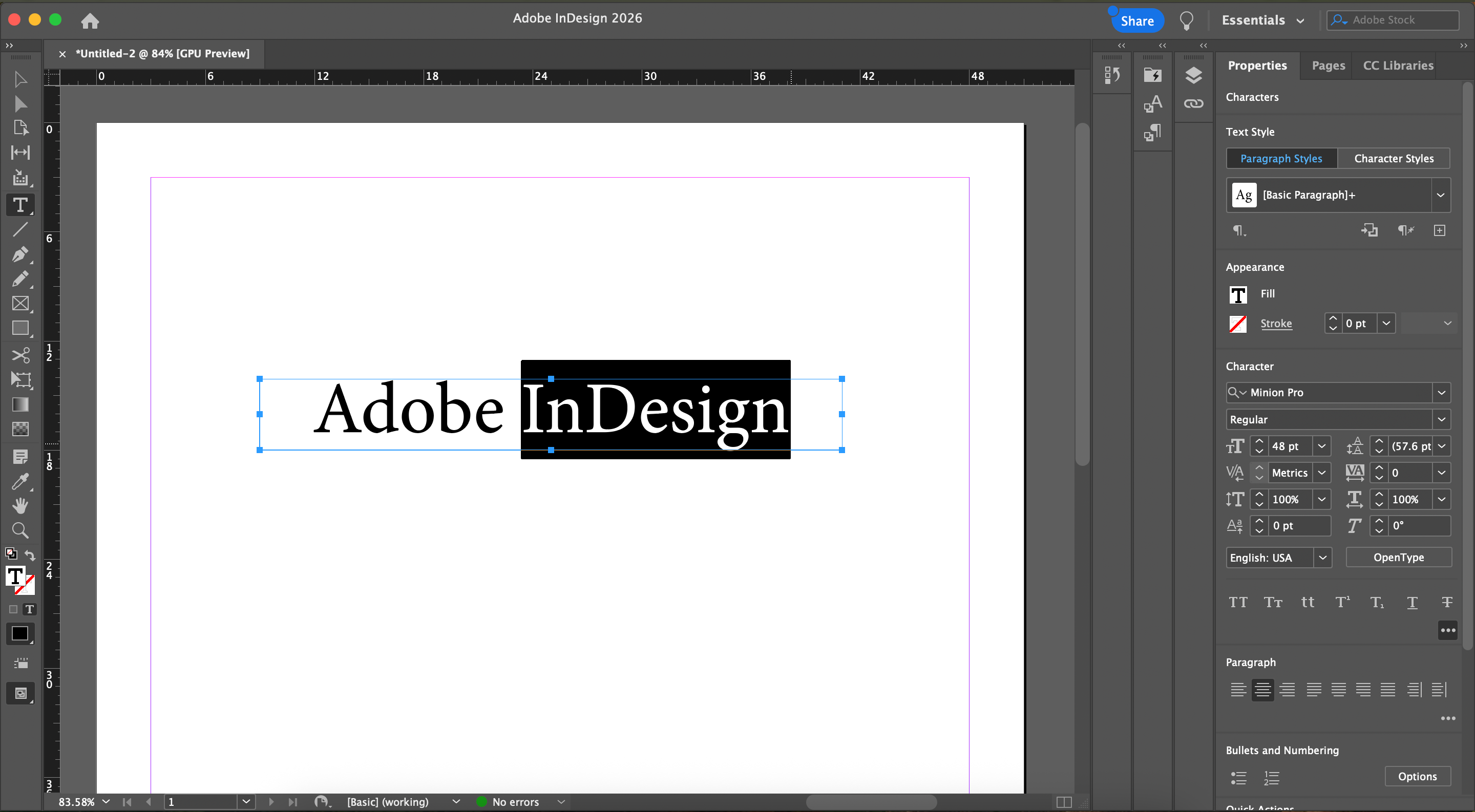Viewport: 1475px width, 812px height.
Task: Select the Gradient Swatch tool
Action: pos(20,404)
